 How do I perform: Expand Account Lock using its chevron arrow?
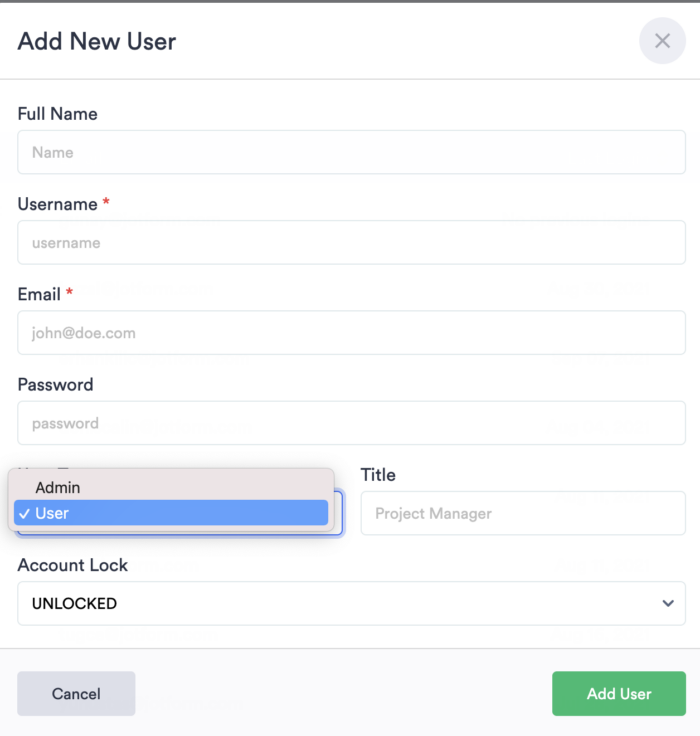(x=668, y=603)
